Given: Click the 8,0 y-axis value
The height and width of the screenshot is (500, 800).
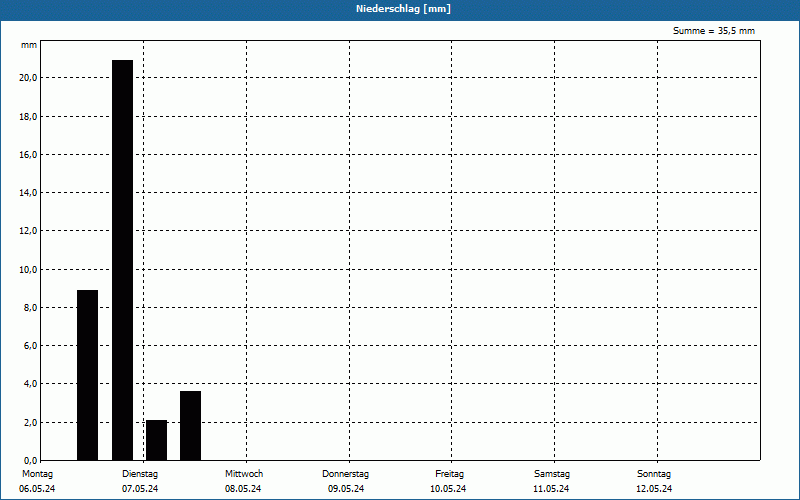Looking at the screenshot, I should point(30,308).
